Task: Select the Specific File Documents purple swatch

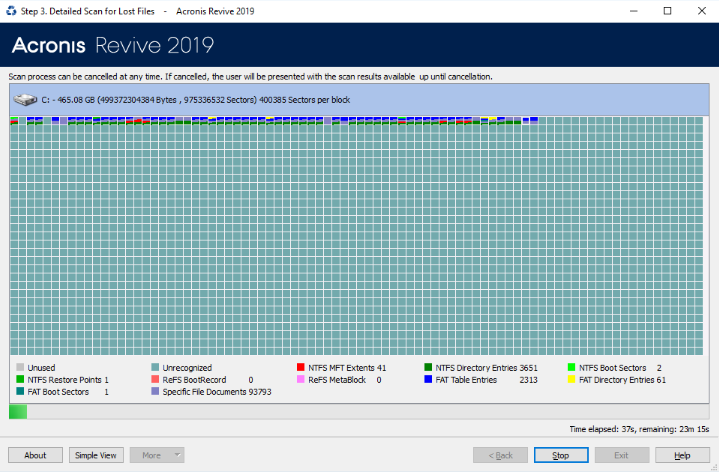Action: (155, 391)
